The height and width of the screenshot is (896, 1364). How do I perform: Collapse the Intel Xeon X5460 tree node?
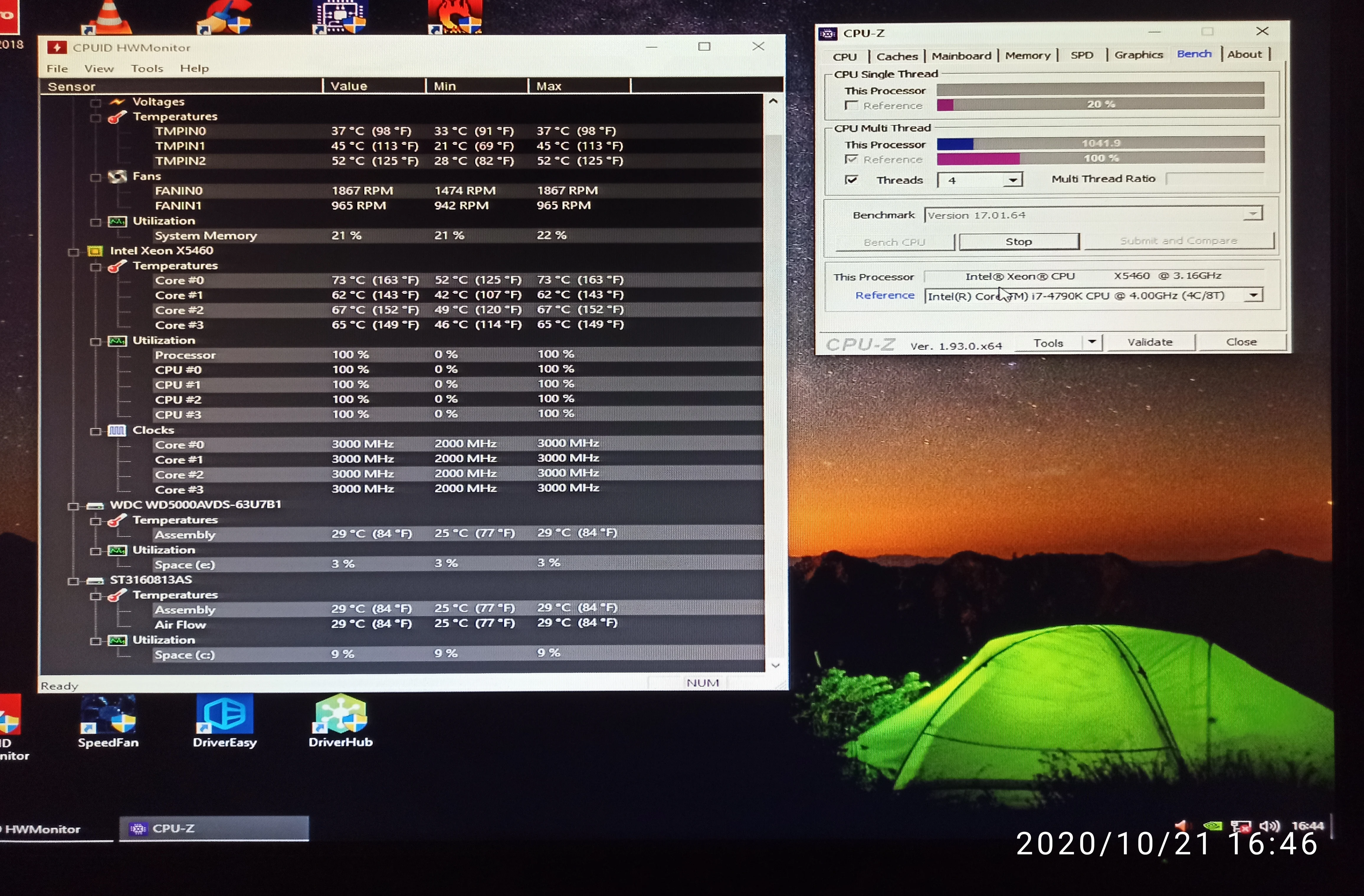click(x=73, y=252)
